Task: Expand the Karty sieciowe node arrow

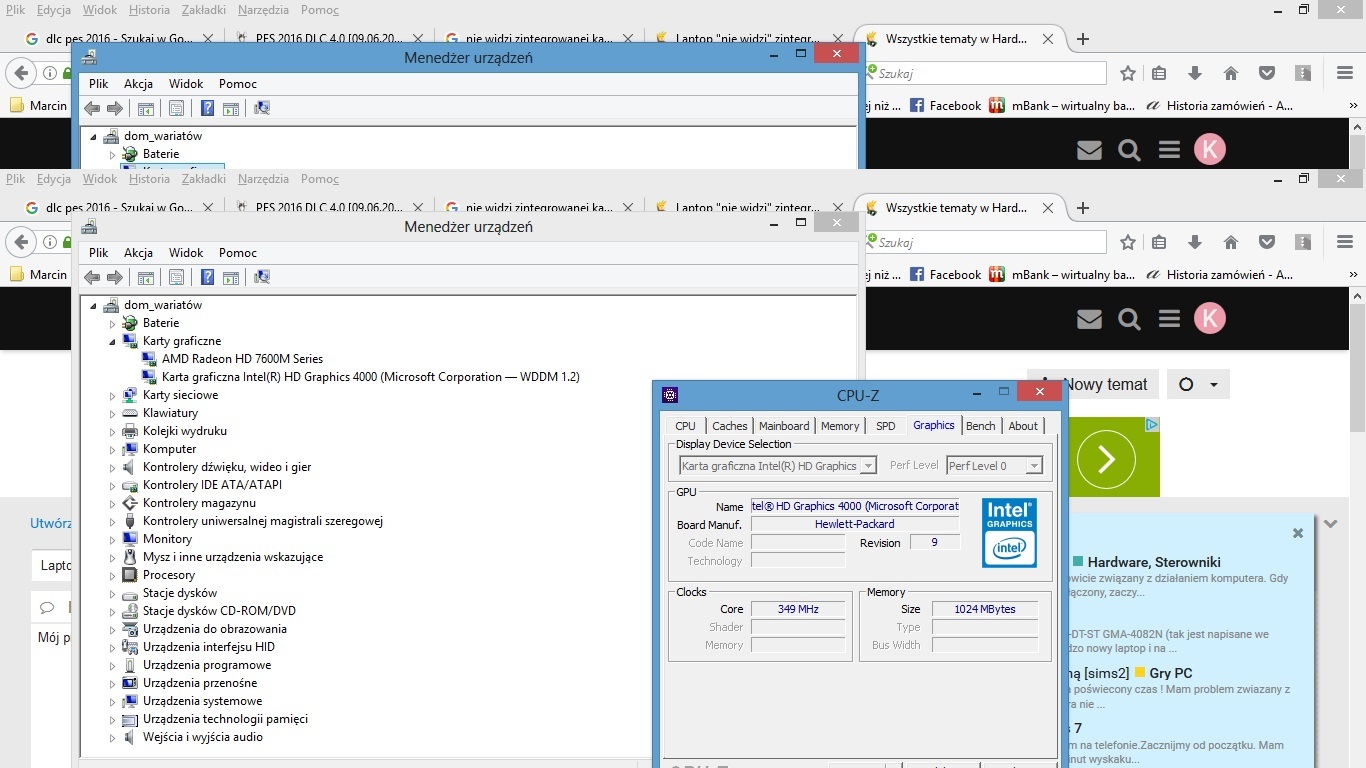Action: (x=113, y=395)
